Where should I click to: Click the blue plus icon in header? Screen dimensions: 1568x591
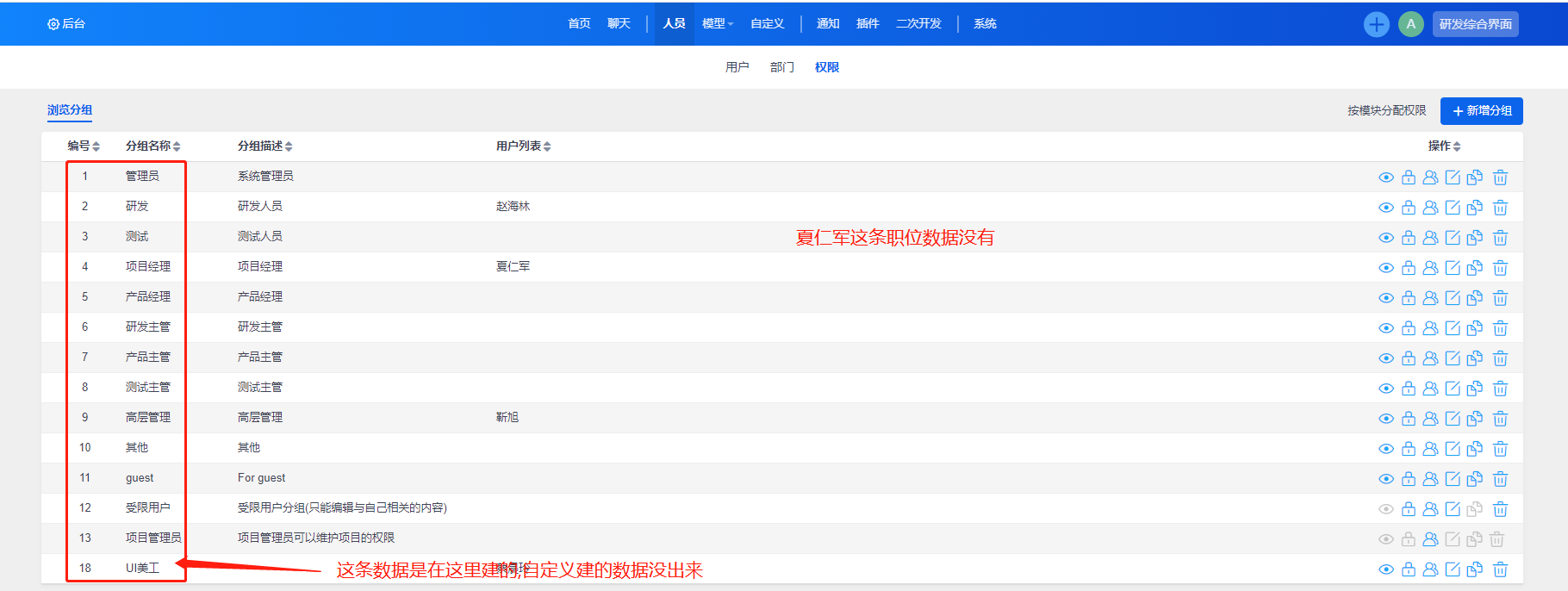pos(1377,24)
